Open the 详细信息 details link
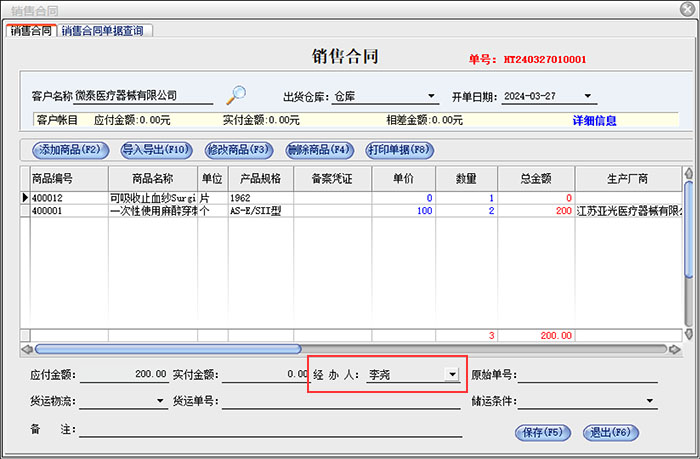 (594, 121)
